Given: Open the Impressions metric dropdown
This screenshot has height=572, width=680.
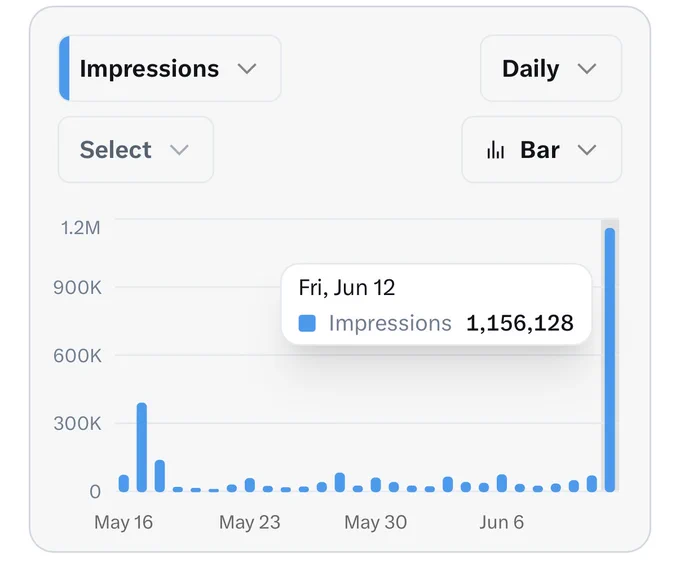Looking at the screenshot, I should tap(170, 69).
